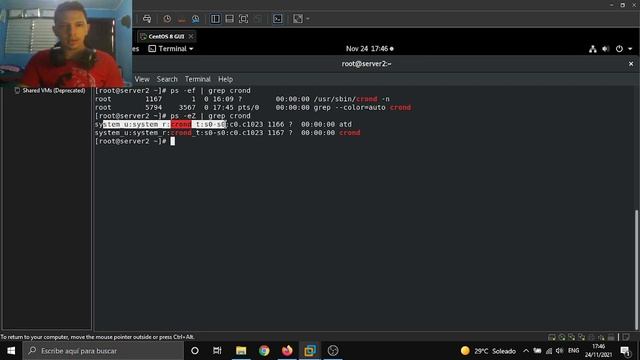
Task: Open the GNOME Terminal application menu
Action: click(171, 49)
